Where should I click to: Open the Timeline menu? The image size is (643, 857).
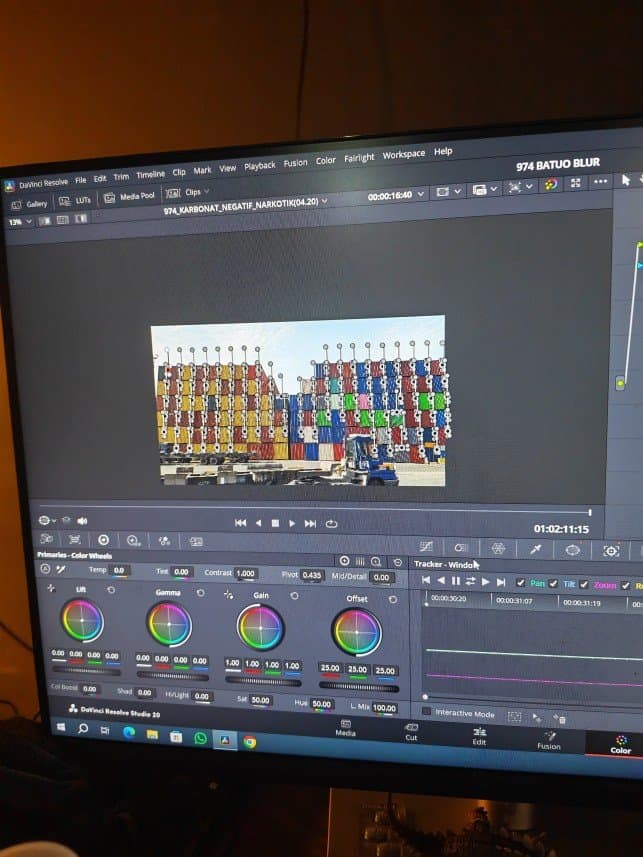tap(150, 174)
